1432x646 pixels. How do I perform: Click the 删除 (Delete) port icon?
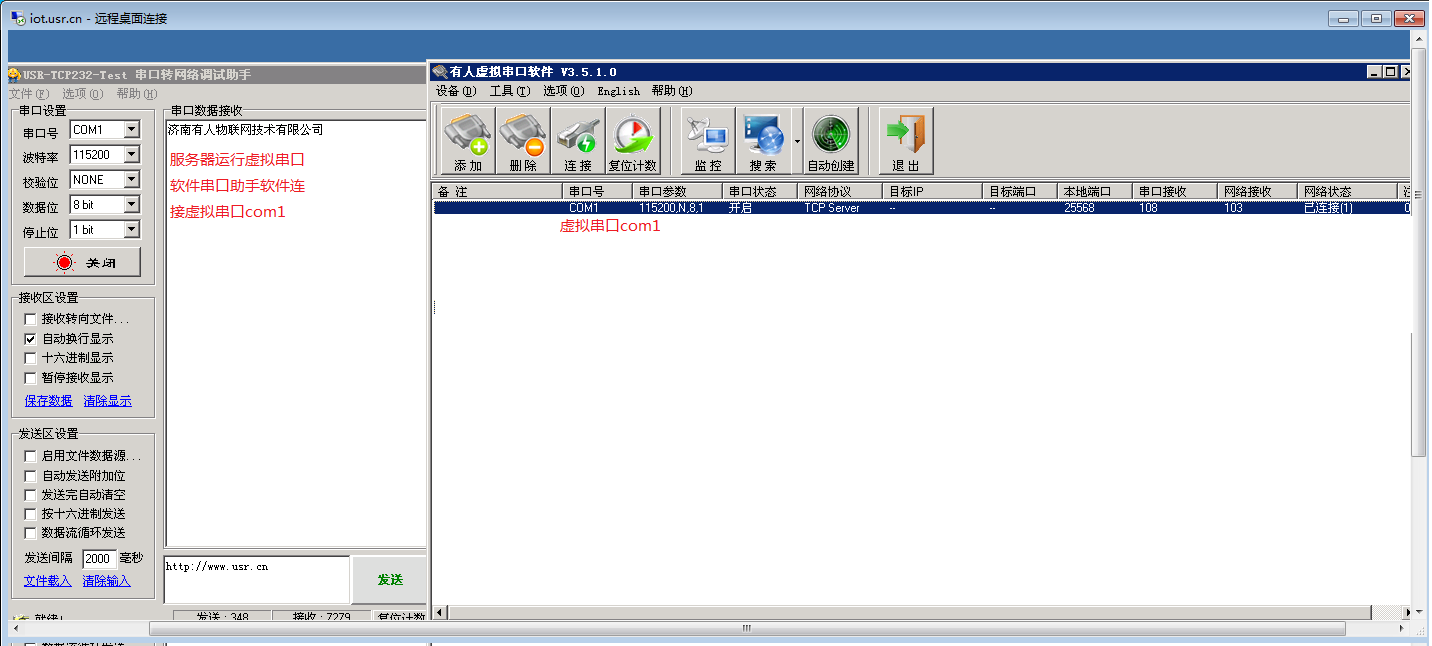(522, 141)
